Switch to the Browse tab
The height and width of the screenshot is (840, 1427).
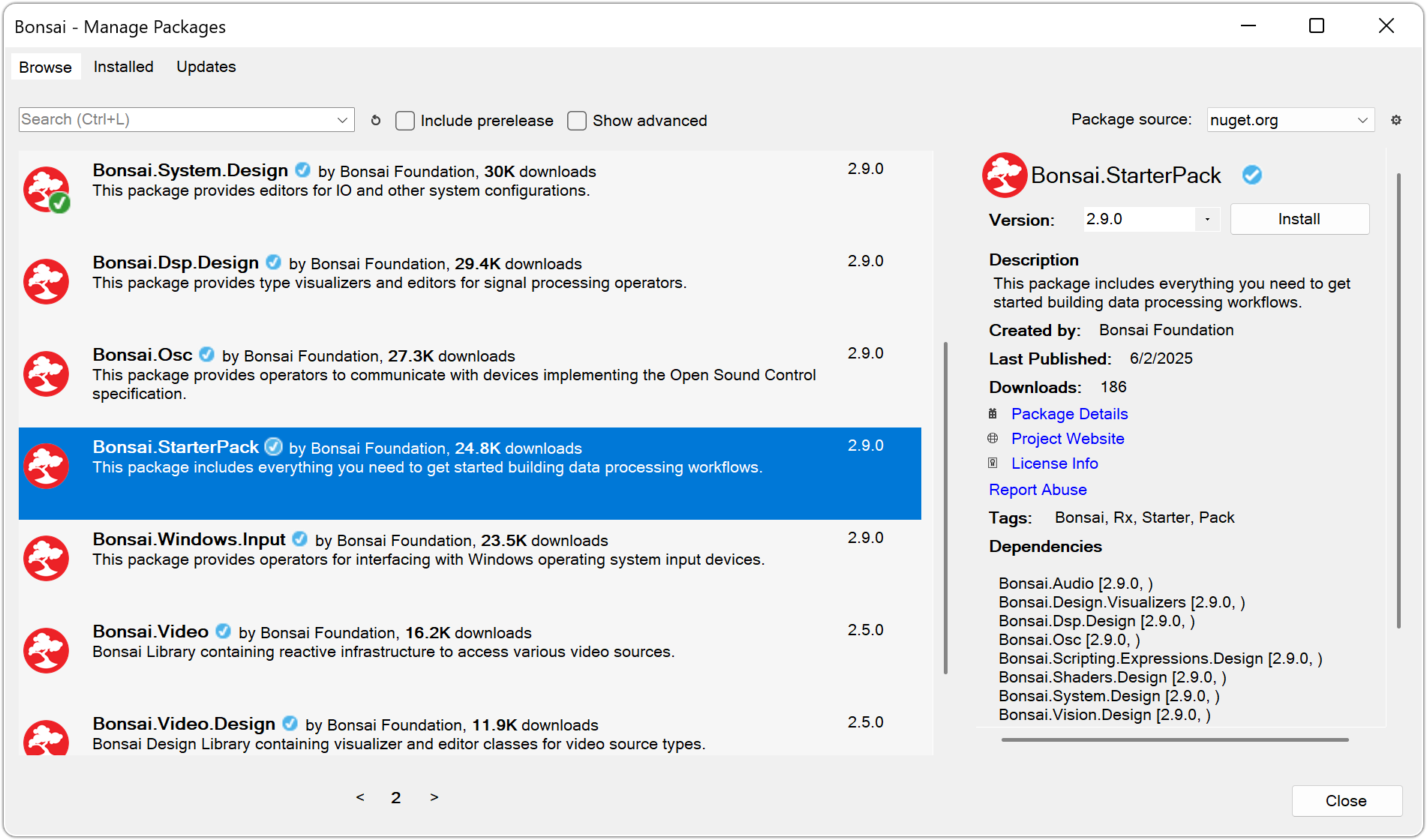pos(46,67)
